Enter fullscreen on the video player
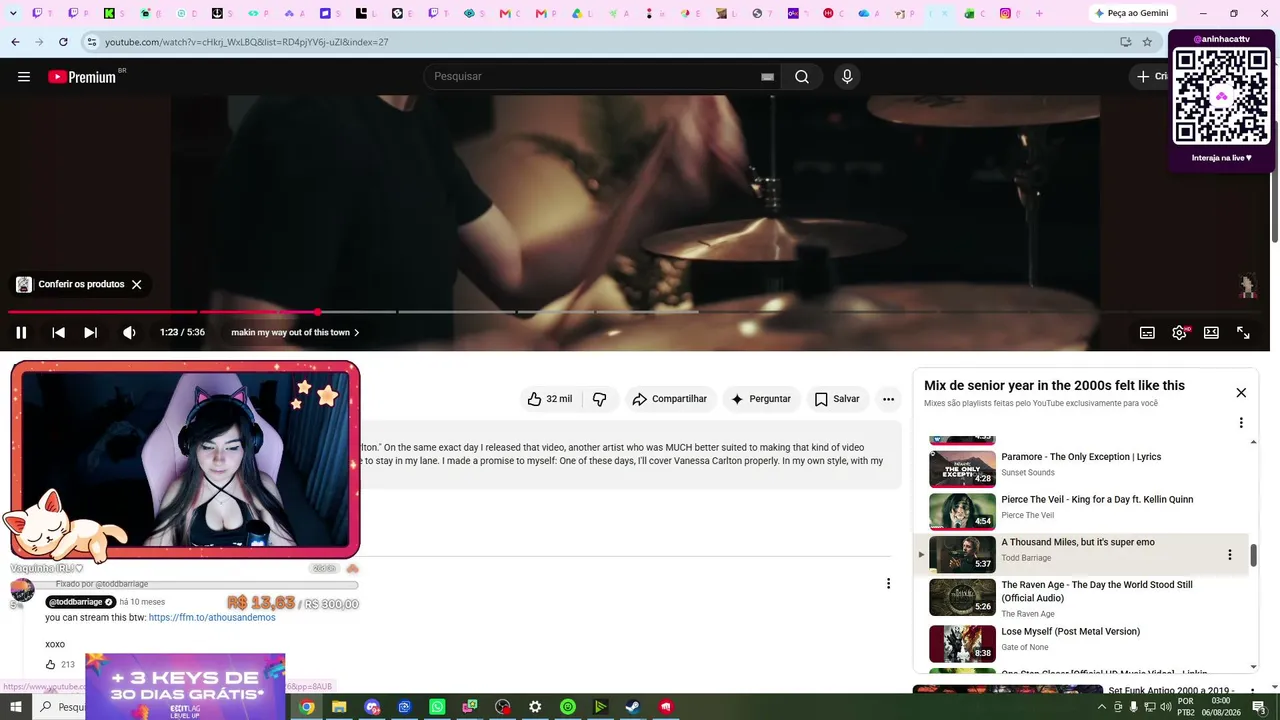The image size is (1280, 720). [x=1243, y=333]
